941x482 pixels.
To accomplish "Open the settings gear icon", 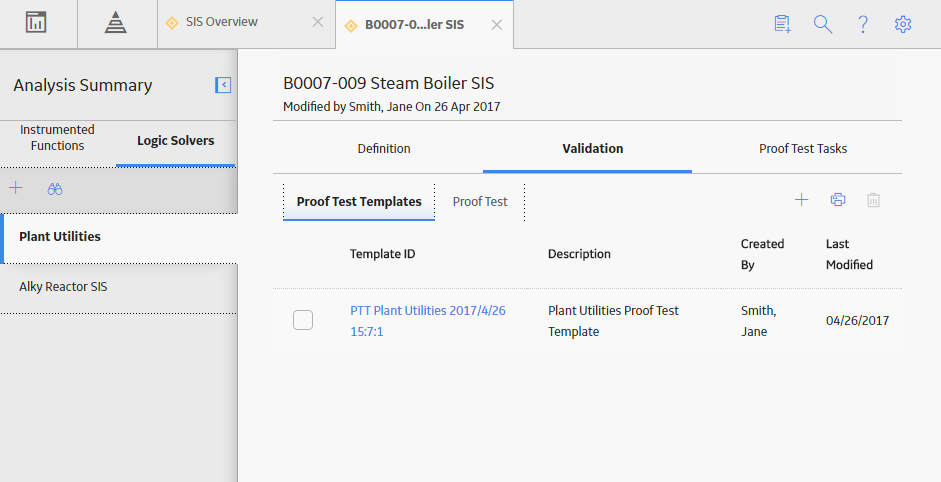I will (x=903, y=24).
